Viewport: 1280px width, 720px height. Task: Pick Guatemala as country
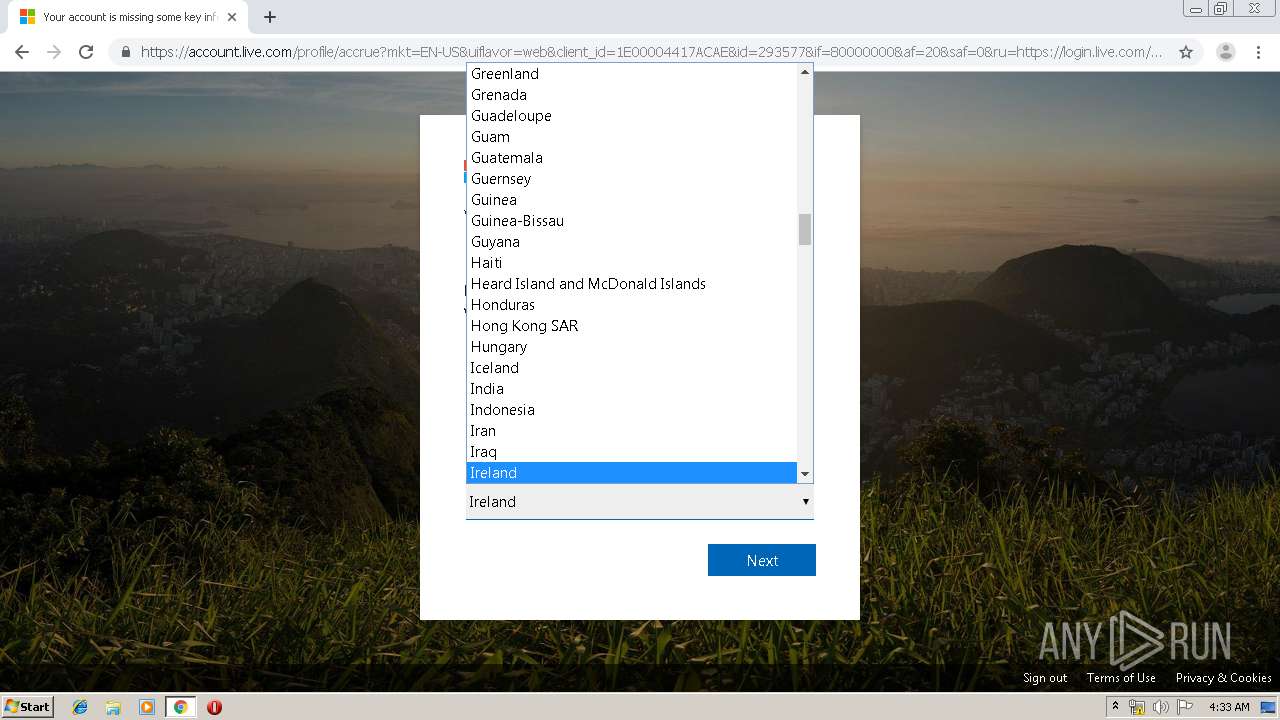pos(632,158)
